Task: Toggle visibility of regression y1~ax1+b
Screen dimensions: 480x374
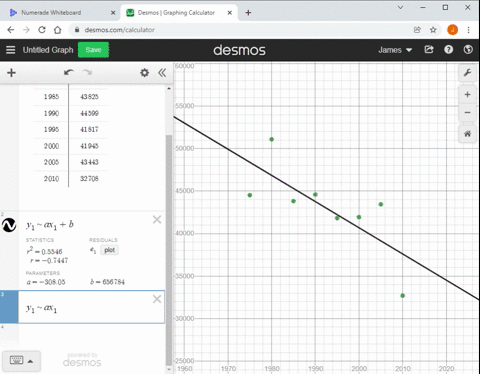Action: [9, 225]
